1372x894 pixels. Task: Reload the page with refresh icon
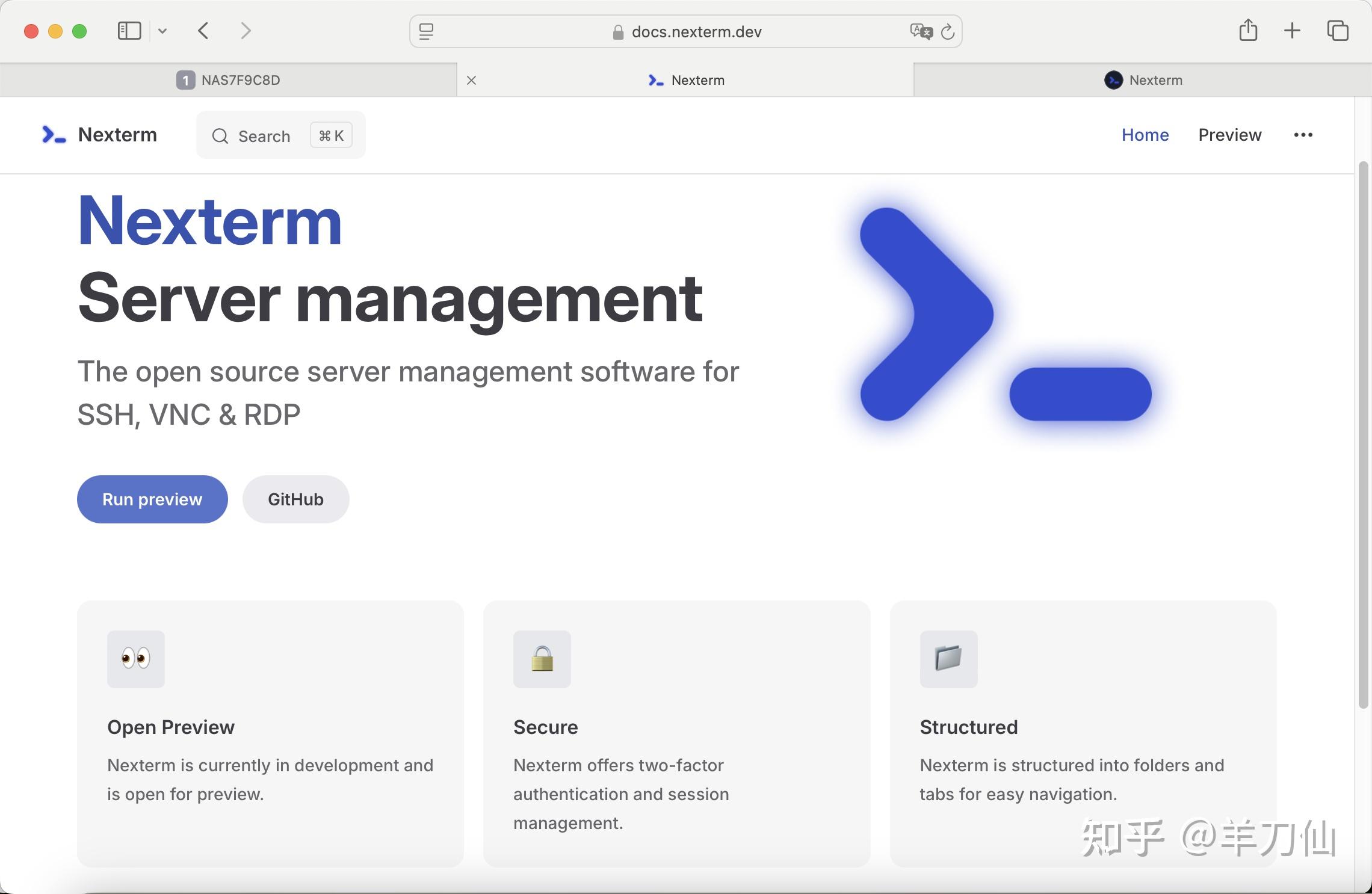(948, 31)
